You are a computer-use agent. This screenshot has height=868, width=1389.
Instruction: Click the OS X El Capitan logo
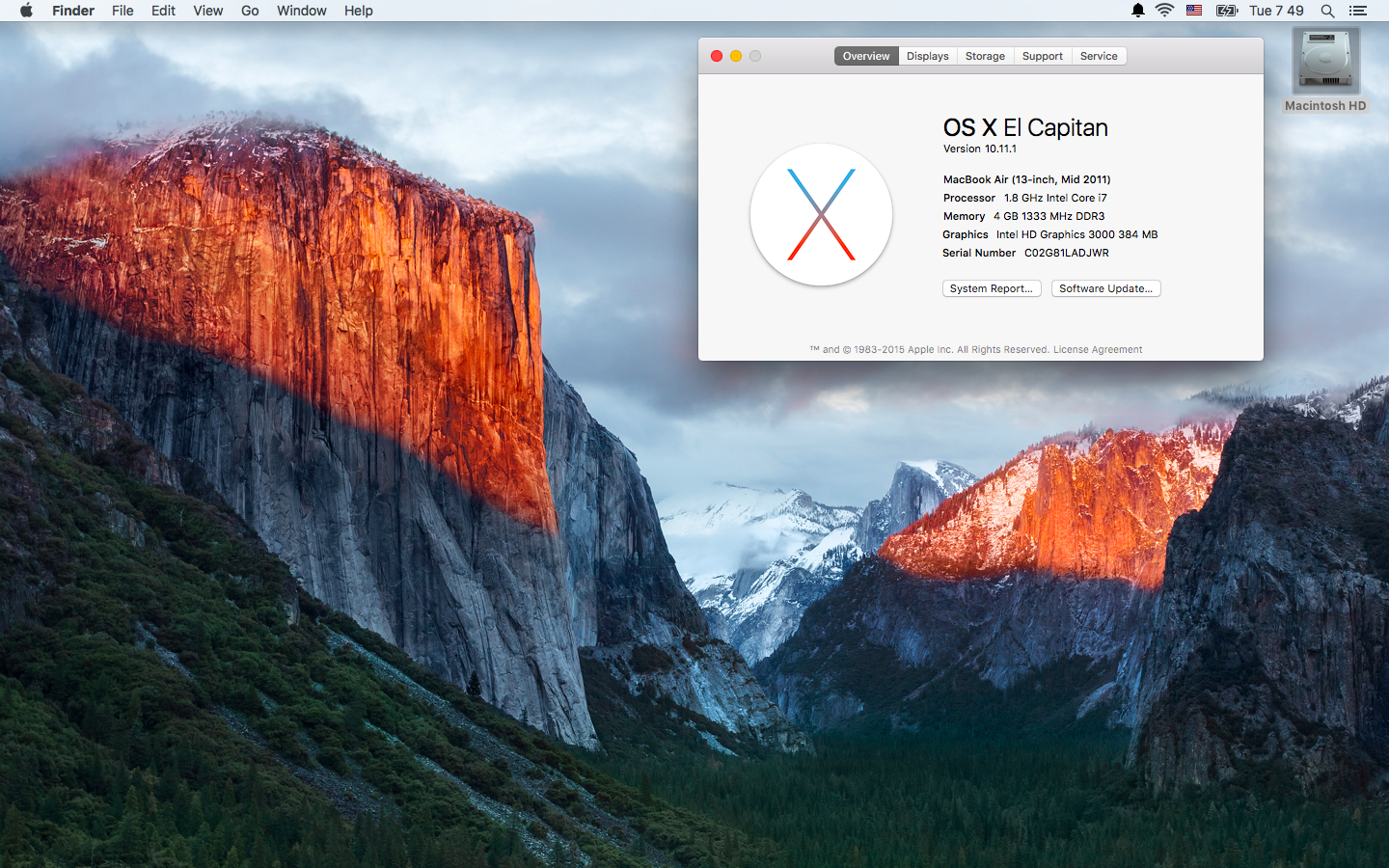[x=821, y=215]
